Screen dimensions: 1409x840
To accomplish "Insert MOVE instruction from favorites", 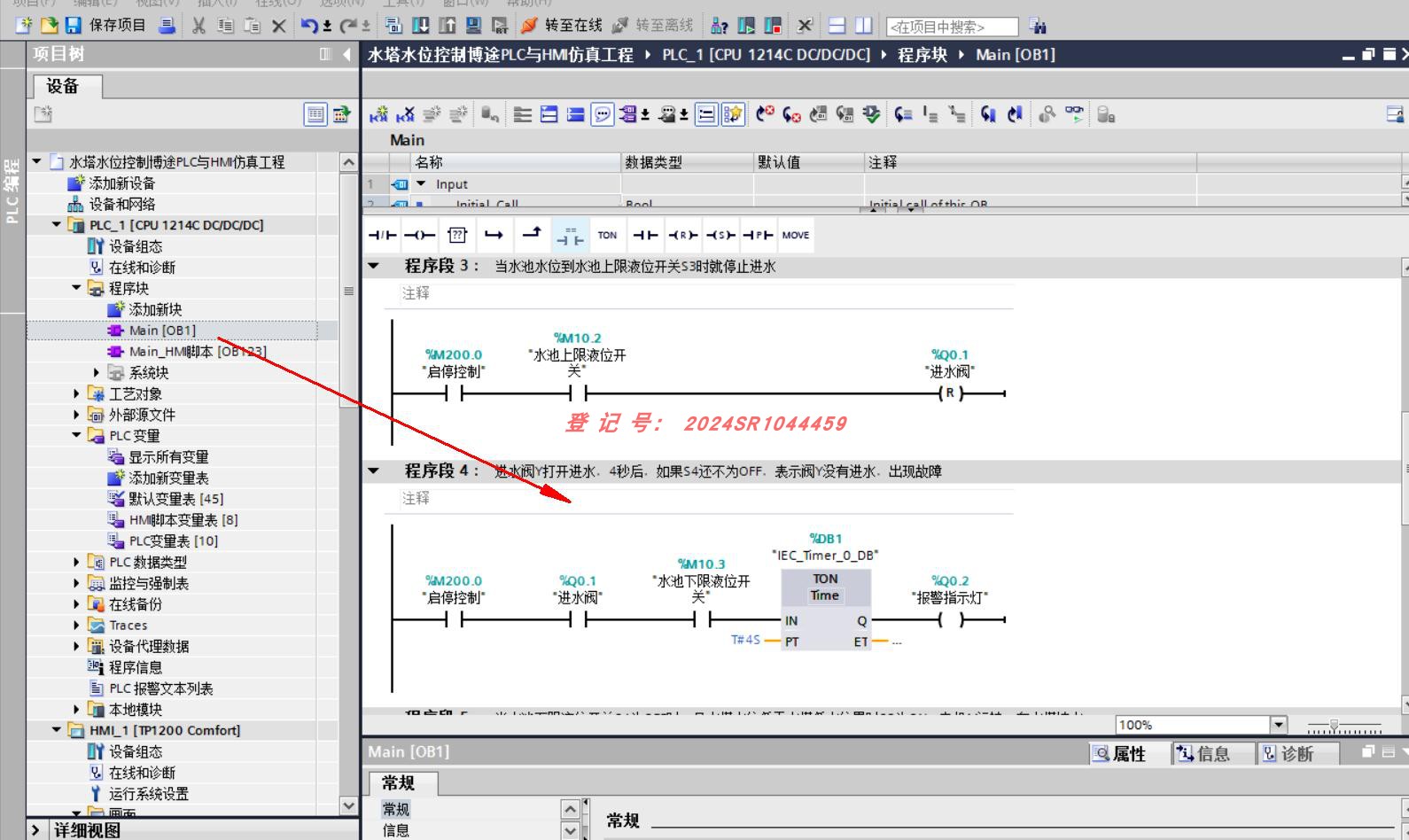I will pos(795,235).
